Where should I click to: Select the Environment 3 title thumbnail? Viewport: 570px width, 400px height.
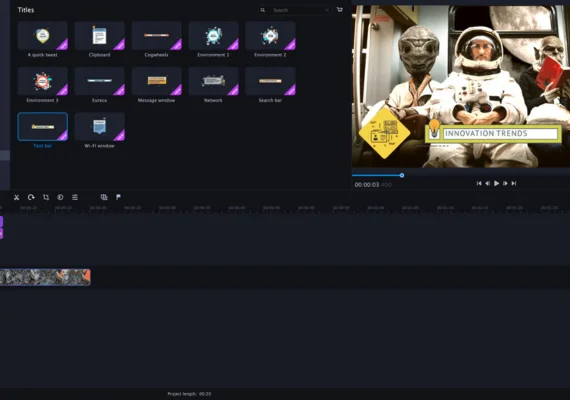click(43, 81)
